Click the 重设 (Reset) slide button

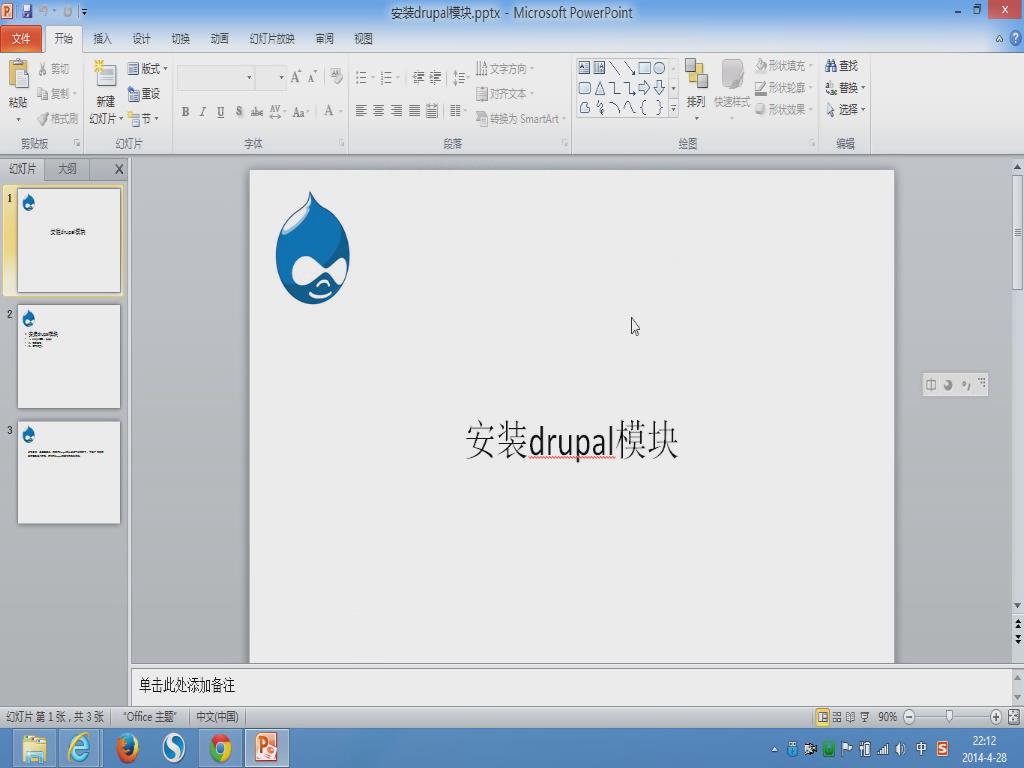point(144,93)
